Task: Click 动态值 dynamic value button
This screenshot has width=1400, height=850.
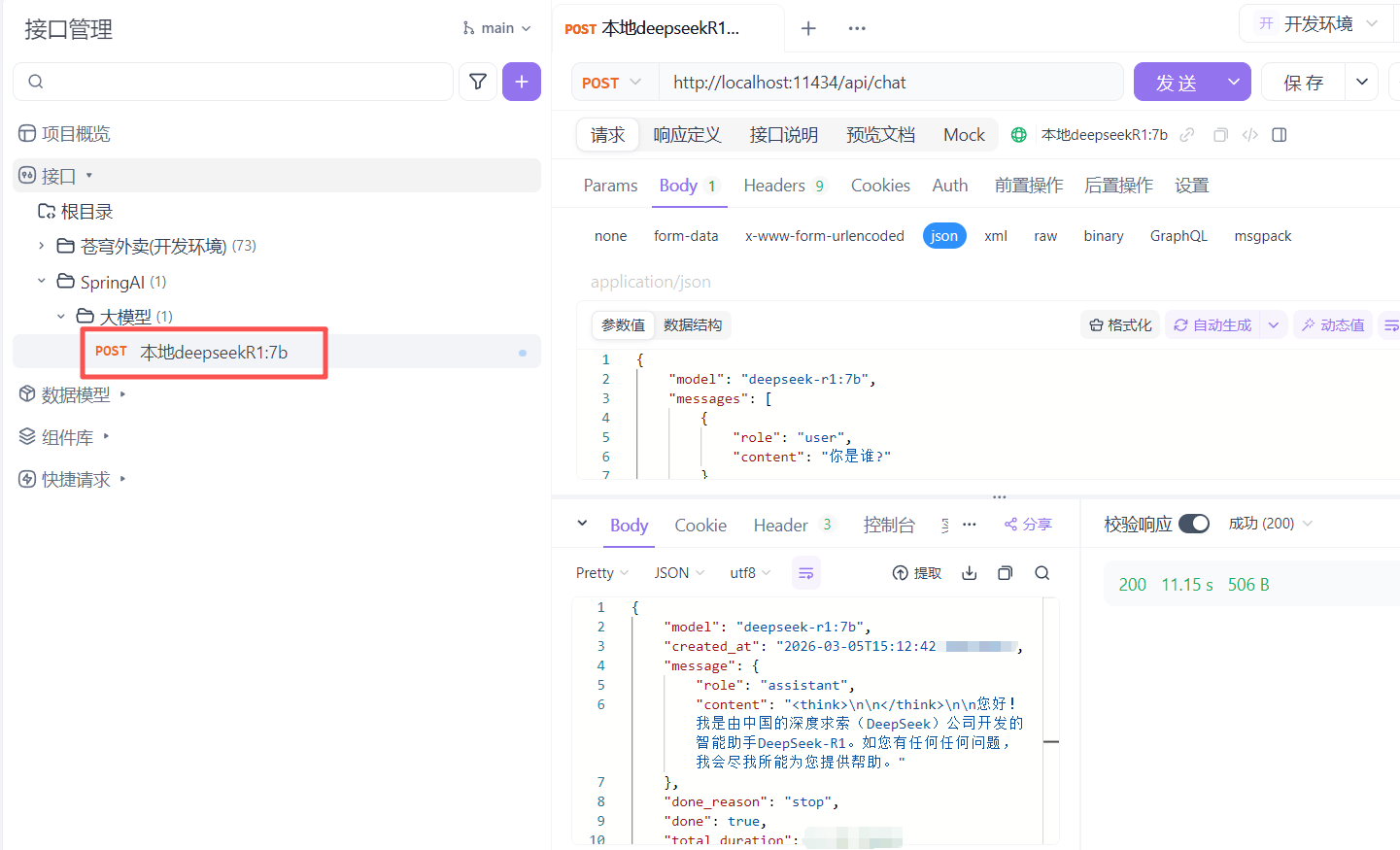Action: point(1333,325)
